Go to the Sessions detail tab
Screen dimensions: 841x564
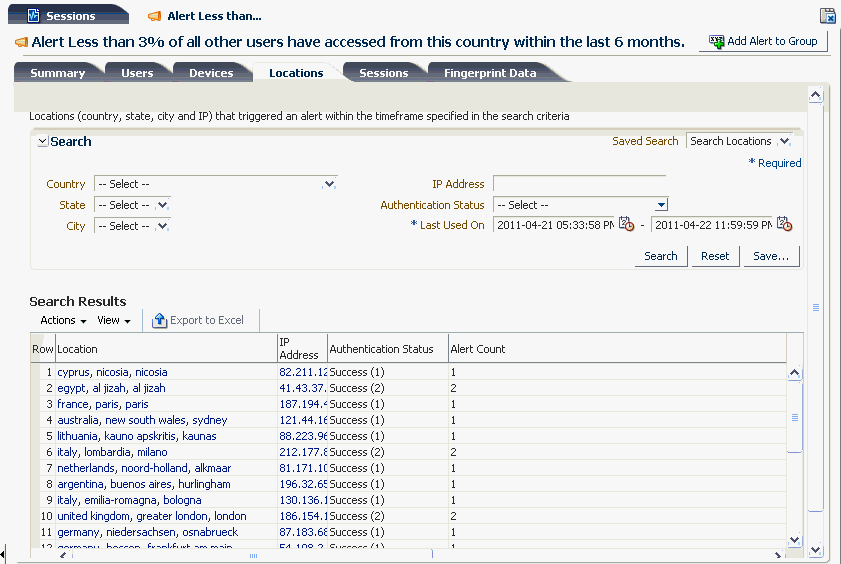(x=383, y=73)
